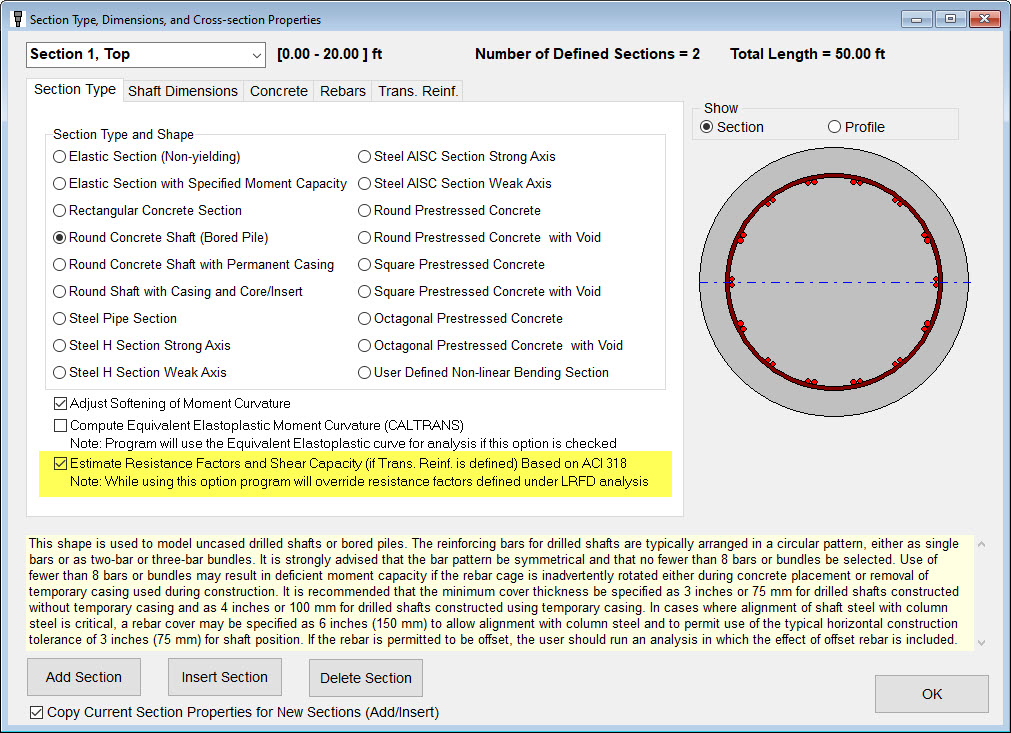Click the Add Section button
Screen dimensions: 1011x733
pos(84,677)
